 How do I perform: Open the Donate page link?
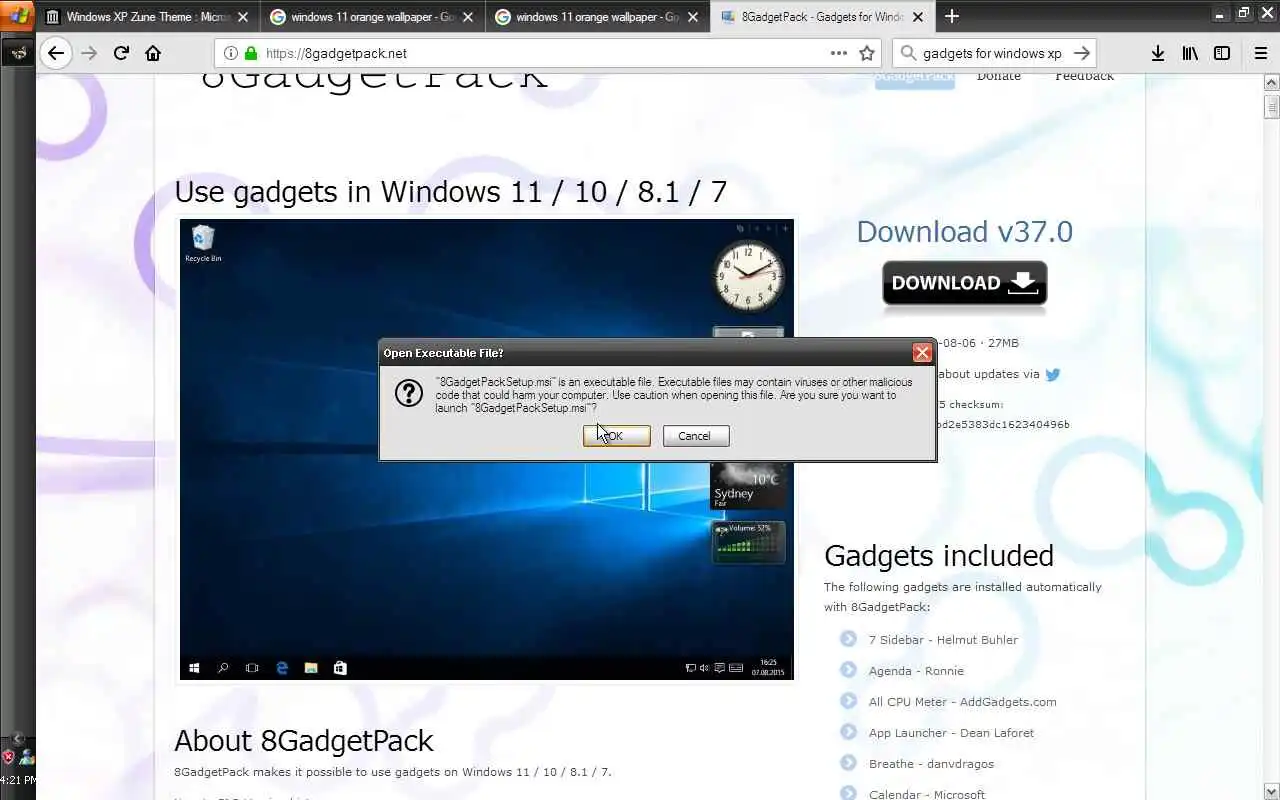[x=999, y=76]
